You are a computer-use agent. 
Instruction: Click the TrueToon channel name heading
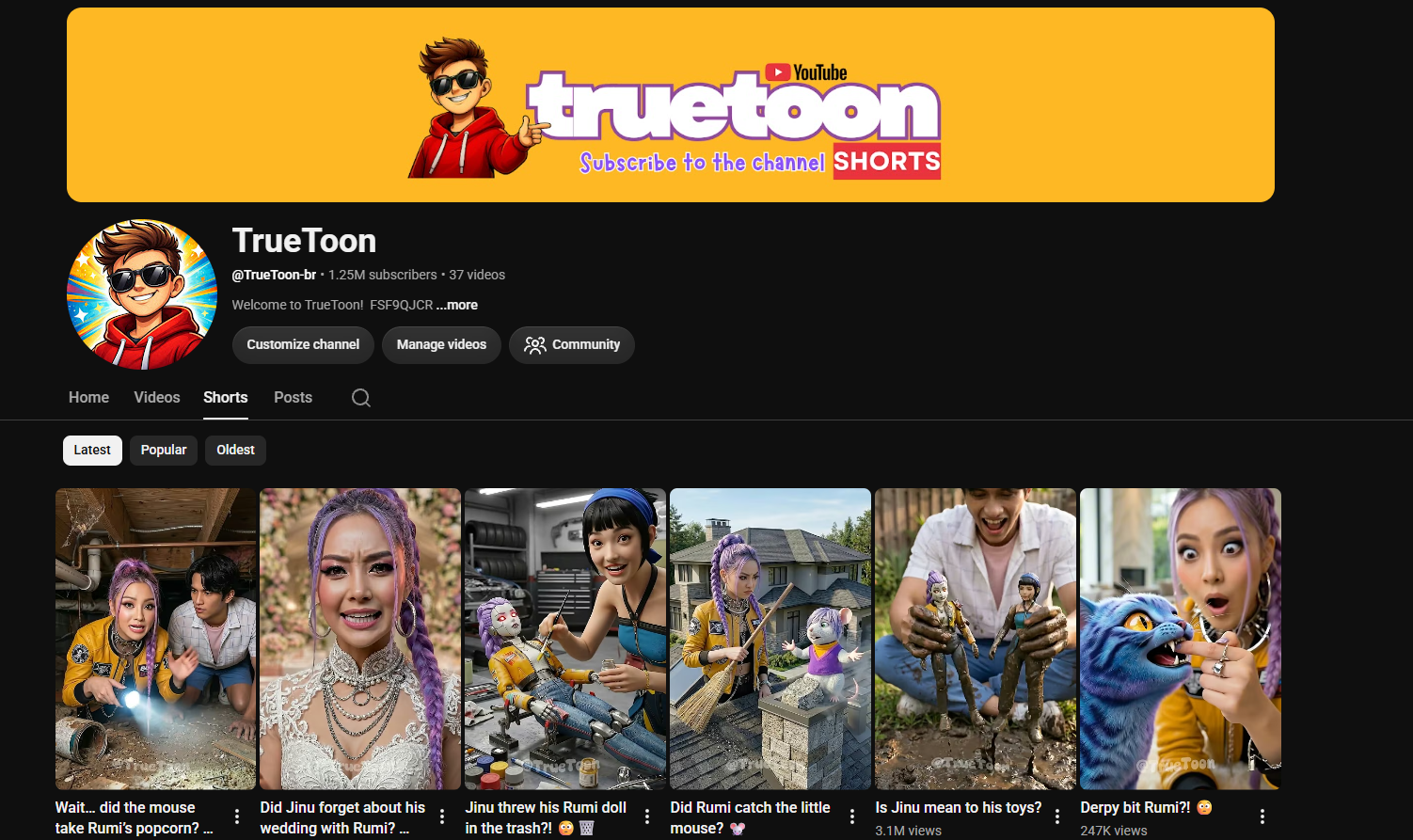point(304,241)
